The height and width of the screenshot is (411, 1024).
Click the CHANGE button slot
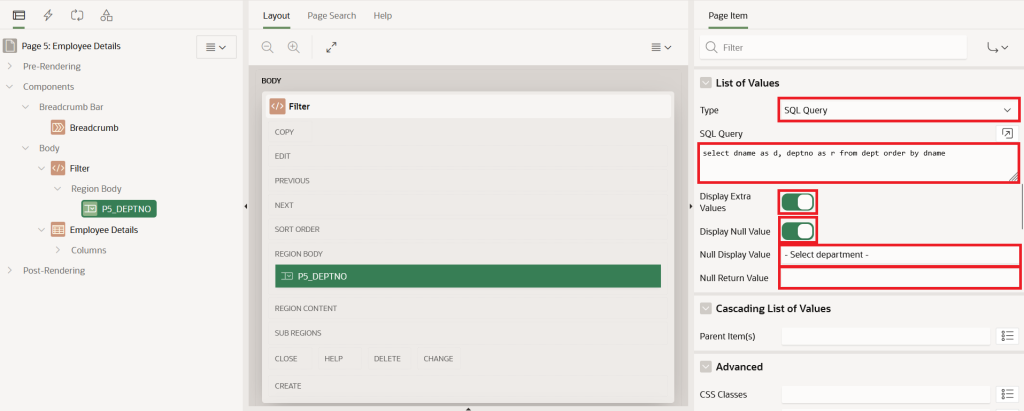click(x=438, y=359)
